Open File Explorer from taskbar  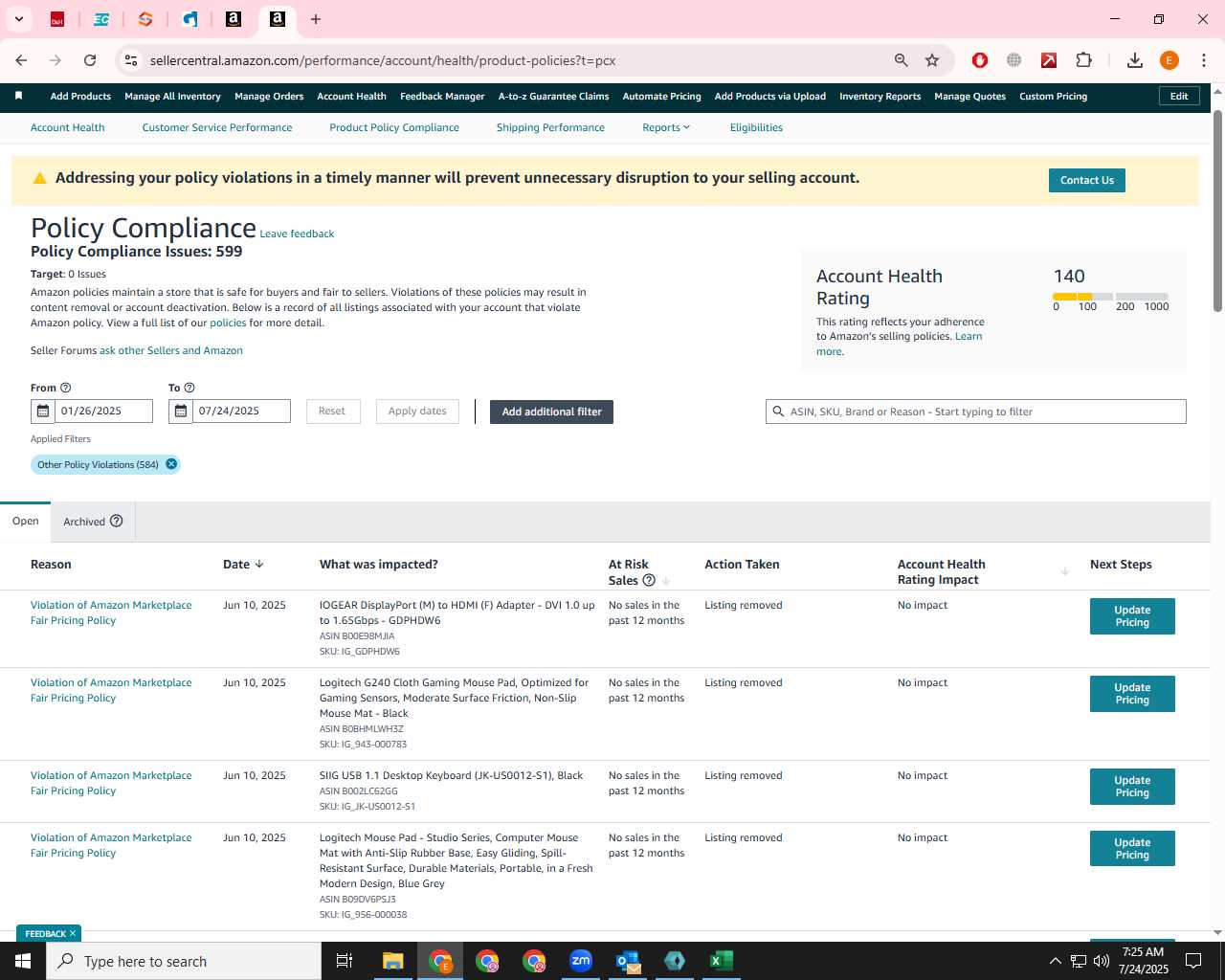point(393,961)
